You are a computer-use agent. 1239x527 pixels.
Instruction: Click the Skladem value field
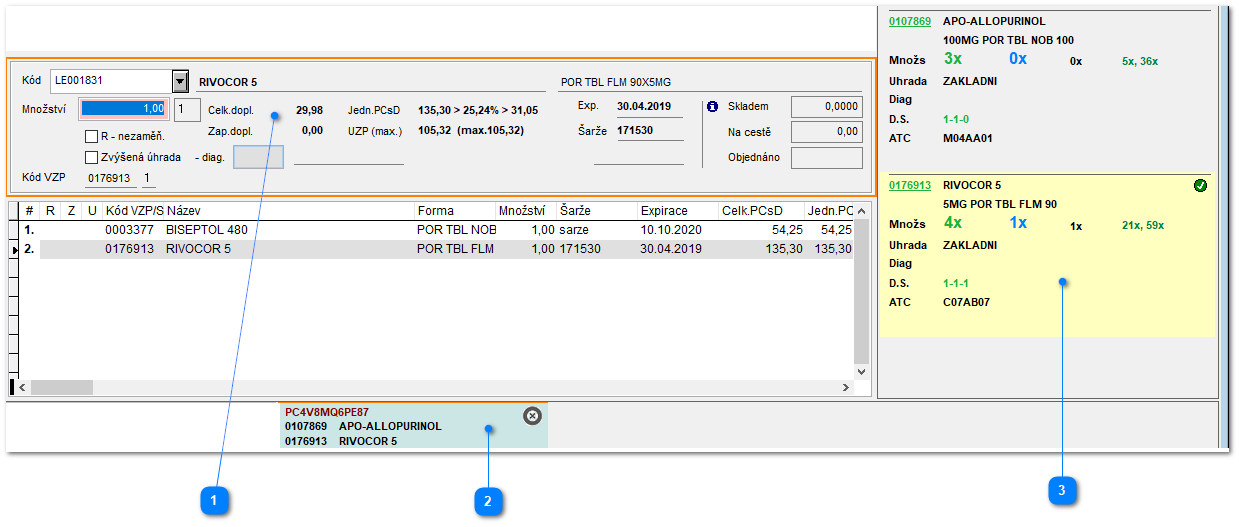[x=827, y=107]
